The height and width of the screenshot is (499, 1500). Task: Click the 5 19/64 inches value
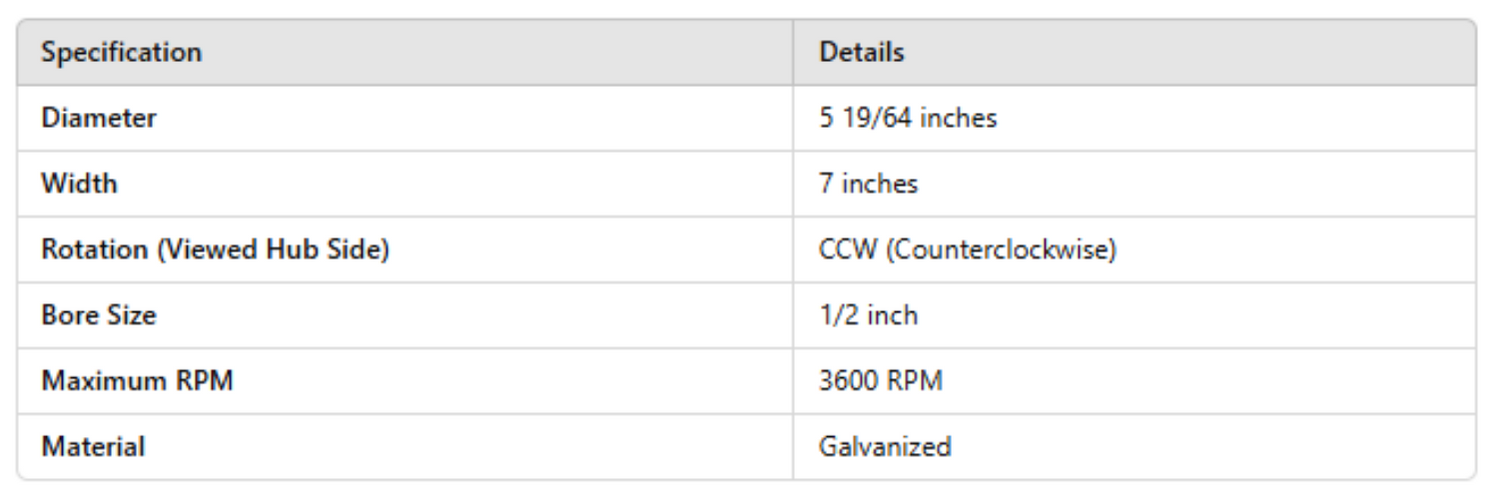click(907, 118)
